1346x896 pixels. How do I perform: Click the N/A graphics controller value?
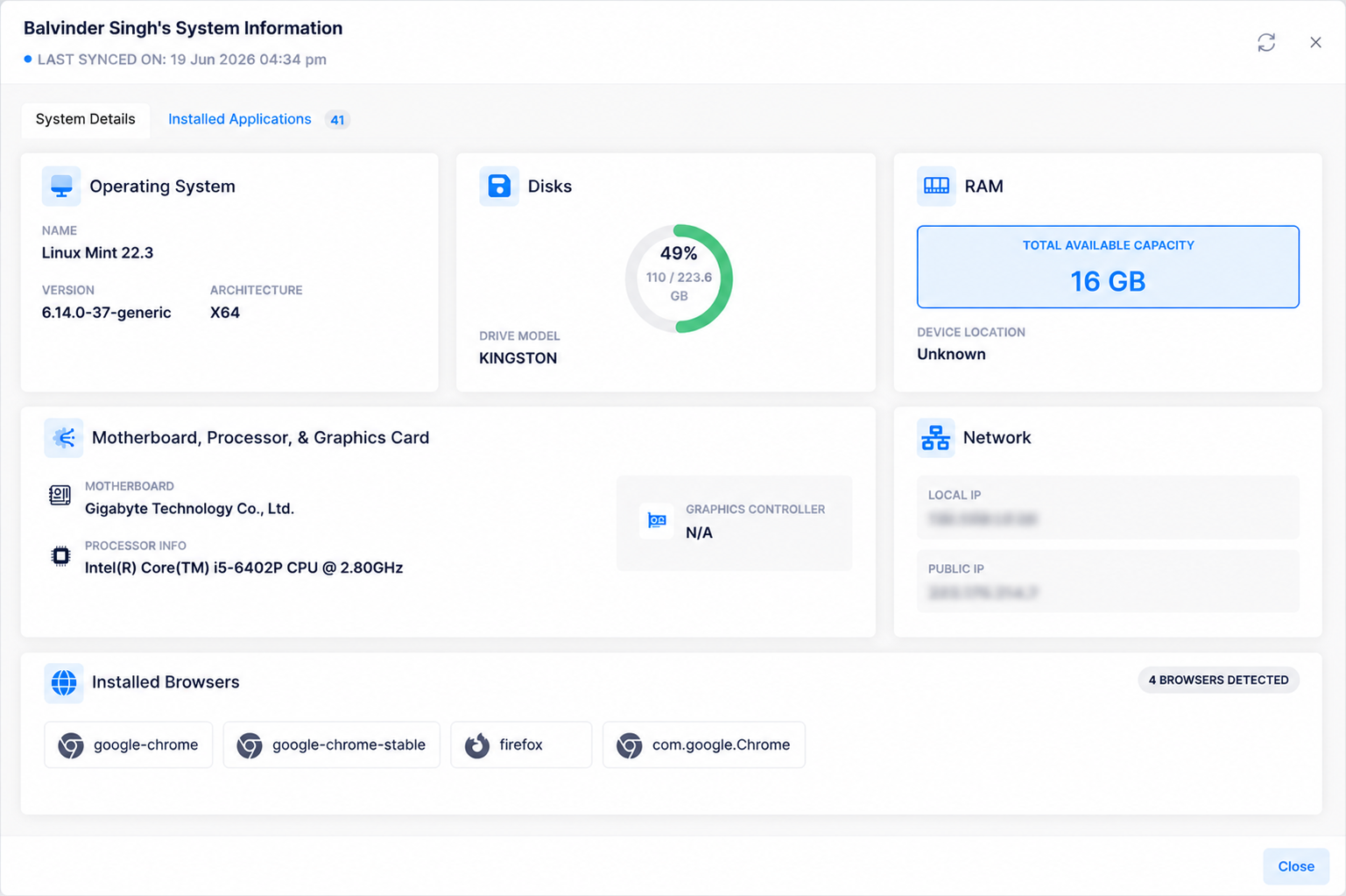pyautogui.click(x=699, y=533)
